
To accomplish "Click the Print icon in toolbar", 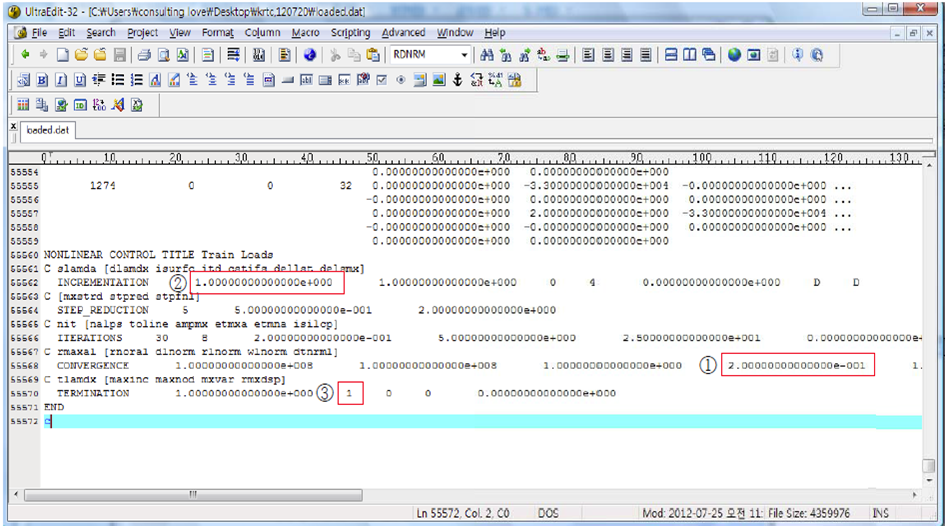I will coord(144,55).
